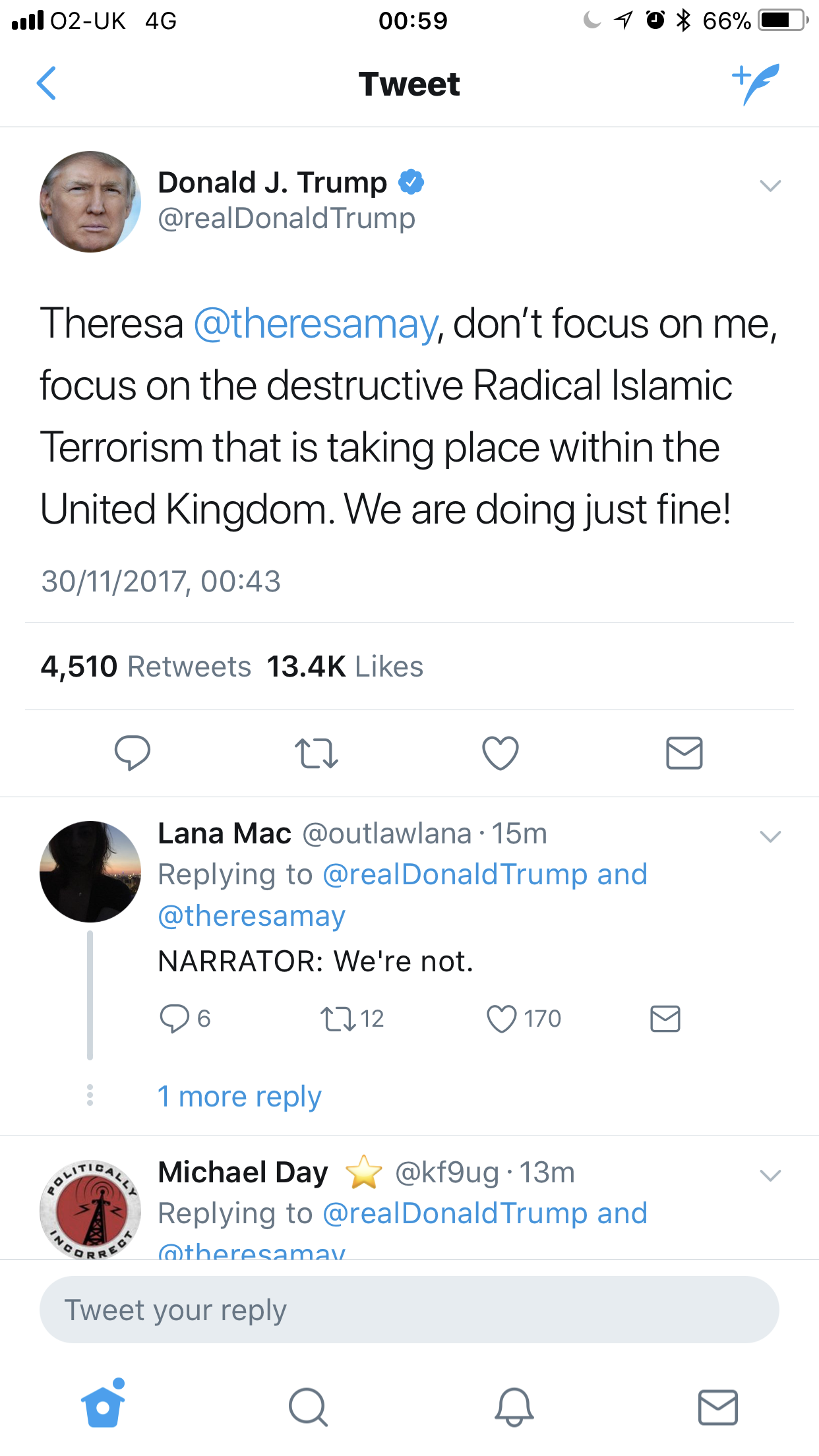
Task: Open the Search tab
Action: (x=308, y=1407)
